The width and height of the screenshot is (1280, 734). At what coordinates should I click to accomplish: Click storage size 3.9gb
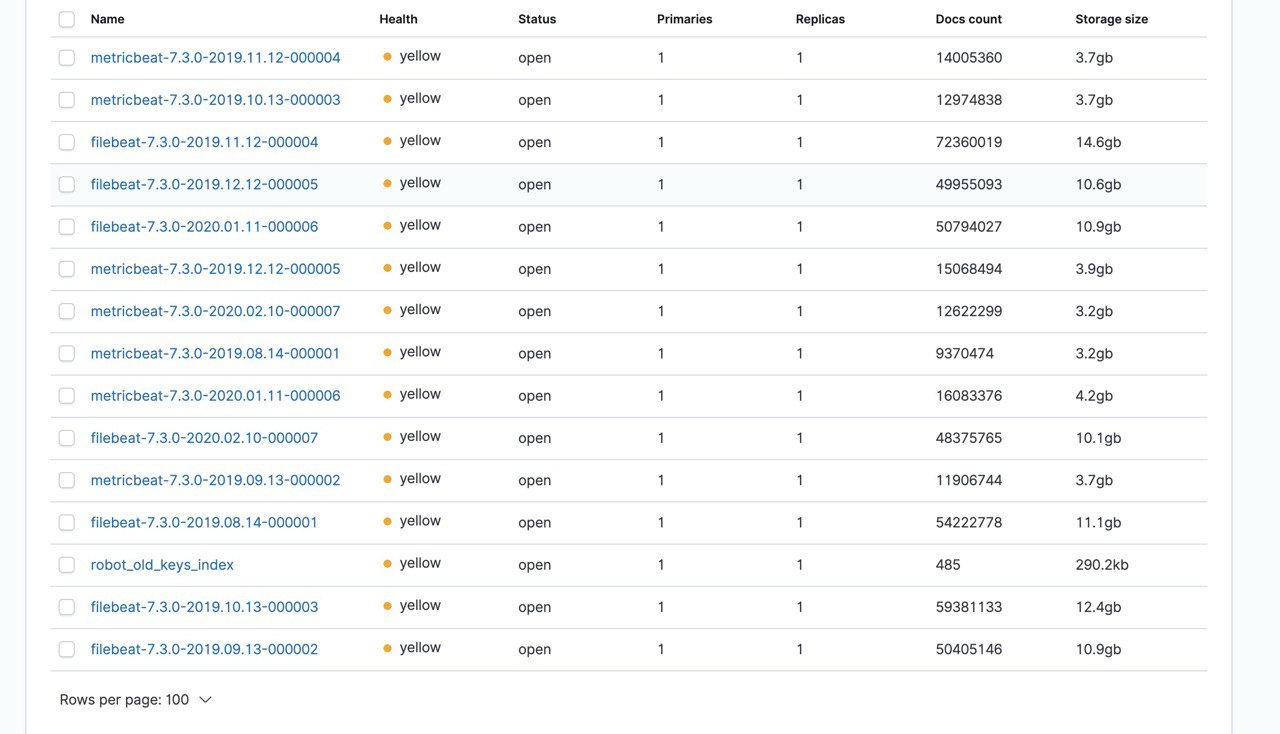tap(1094, 269)
